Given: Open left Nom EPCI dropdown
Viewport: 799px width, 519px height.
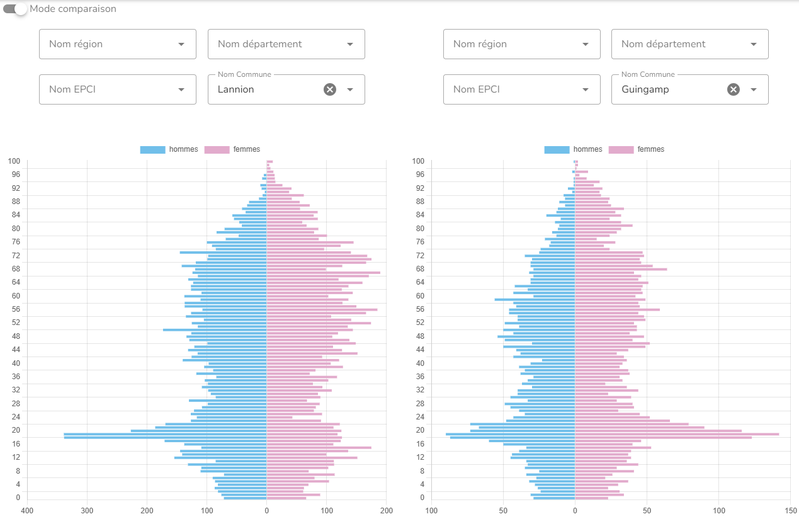Looking at the screenshot, I should [117, 89].
